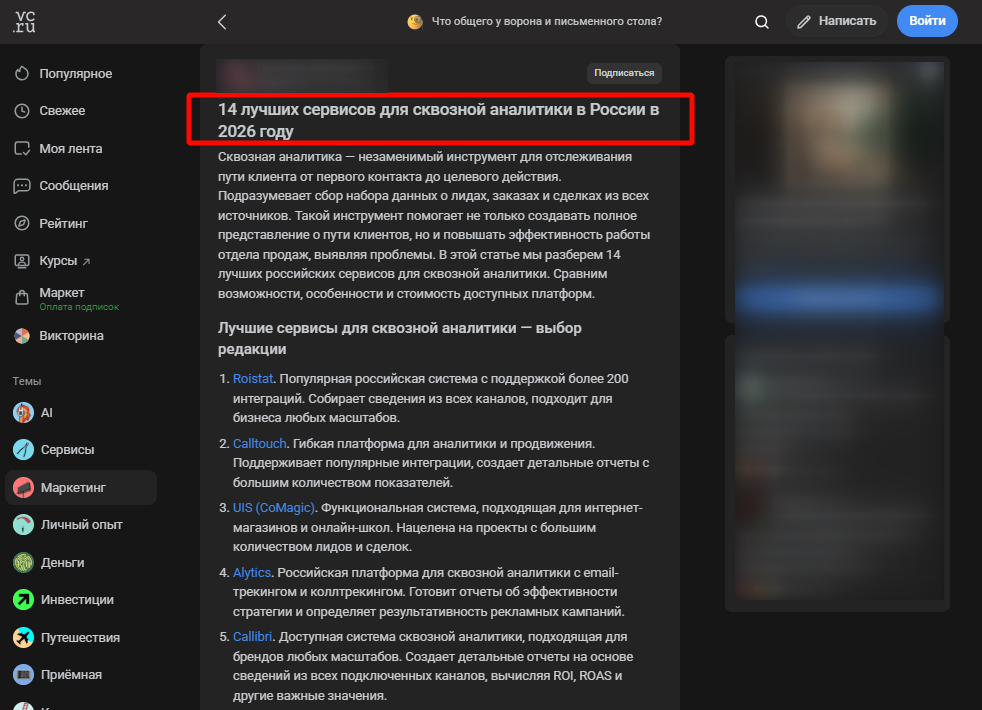Click the AI topic avatar icon
Viewport: 982px width, 710px height.
pyautogui.click(x=23, y=413)
